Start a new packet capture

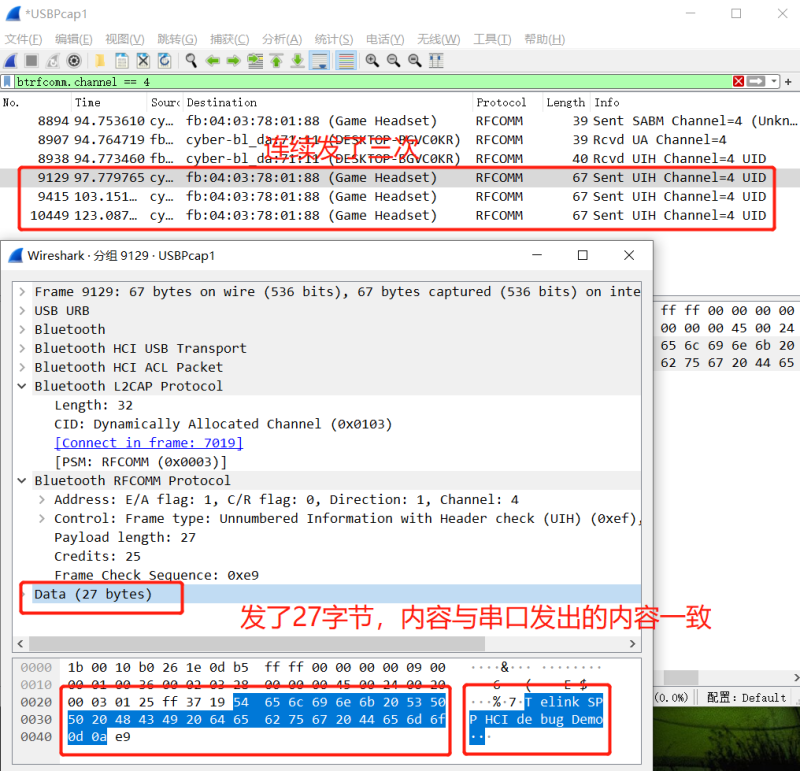click(x=11, y=61)
